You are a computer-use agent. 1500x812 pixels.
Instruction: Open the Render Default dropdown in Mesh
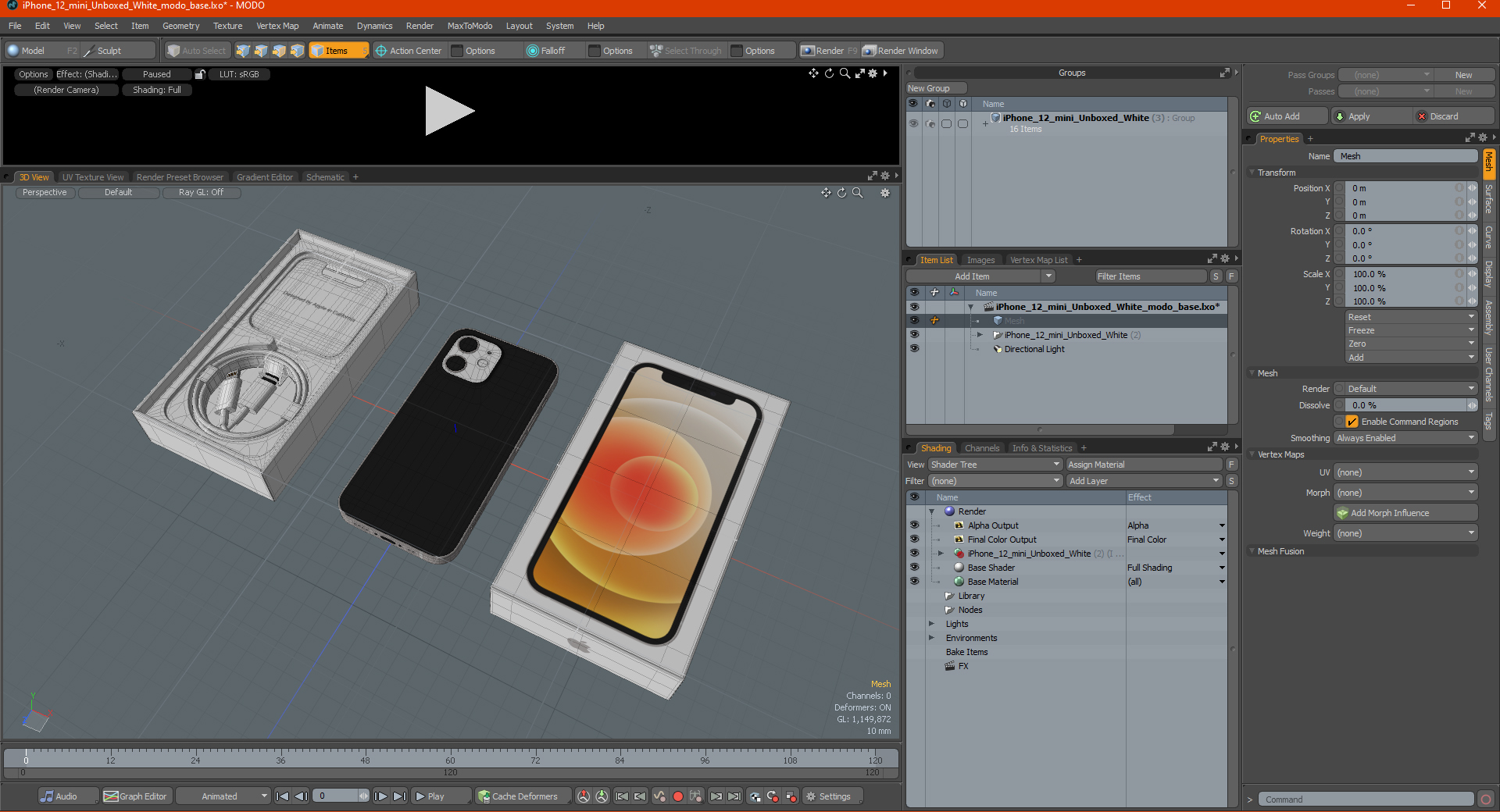tap(1411, 389)
